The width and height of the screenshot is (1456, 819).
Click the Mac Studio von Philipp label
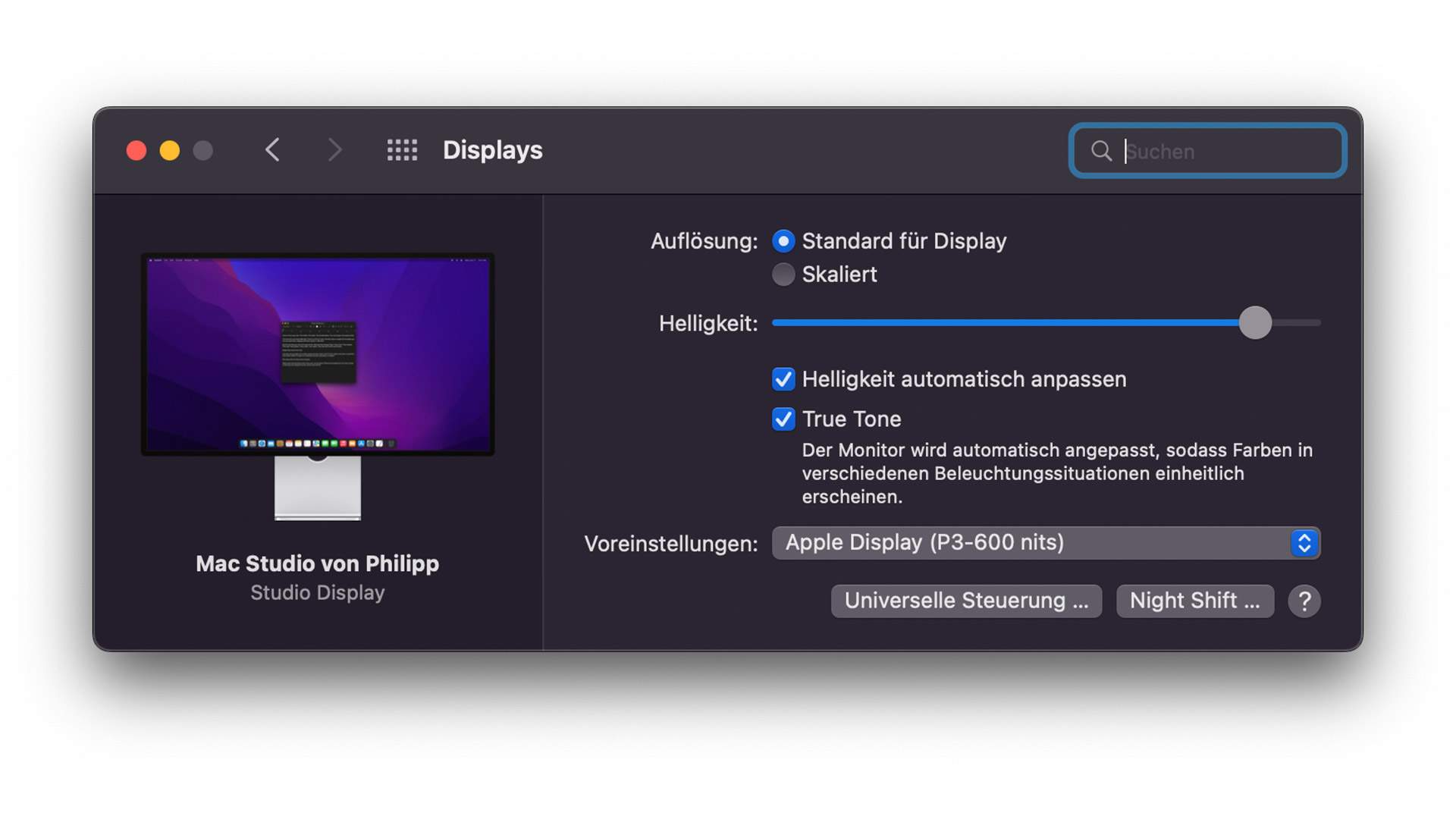tap(318, 563)
